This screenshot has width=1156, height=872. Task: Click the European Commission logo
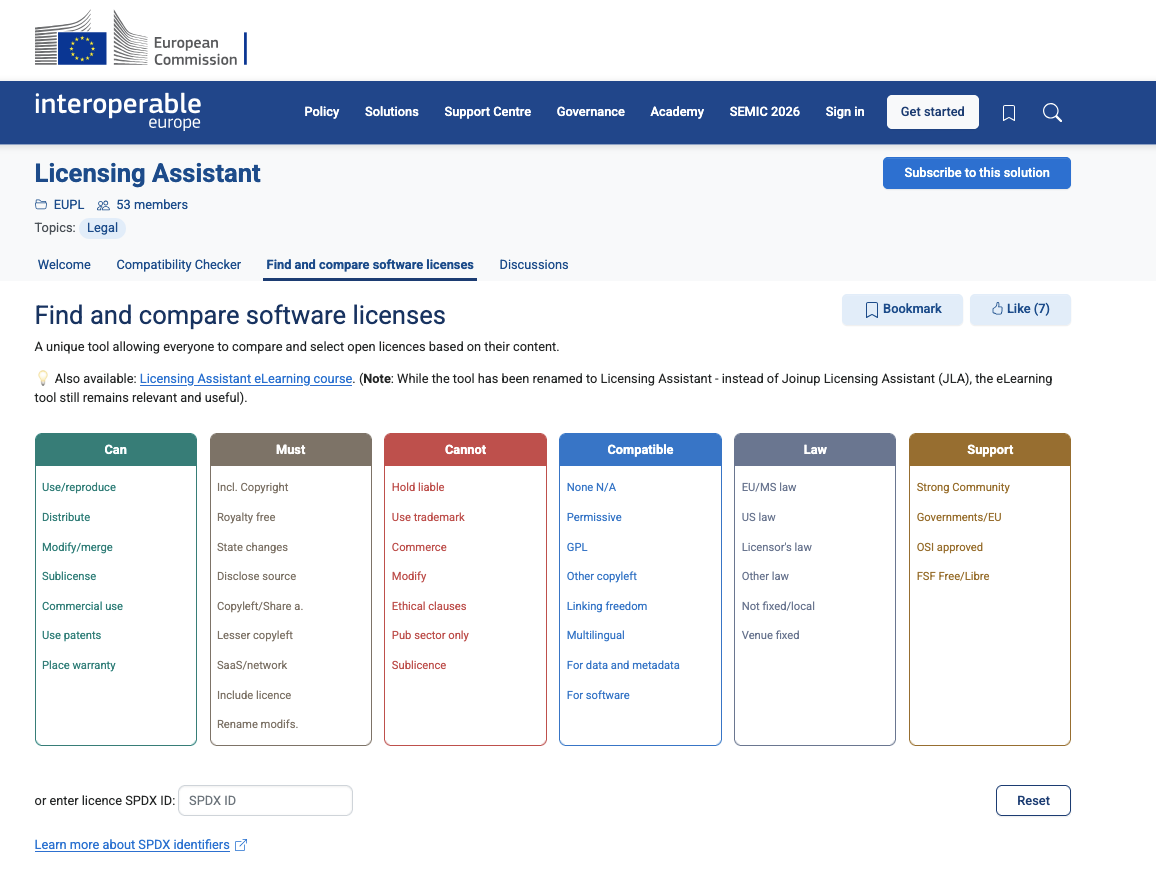click(x=141, y=39)
